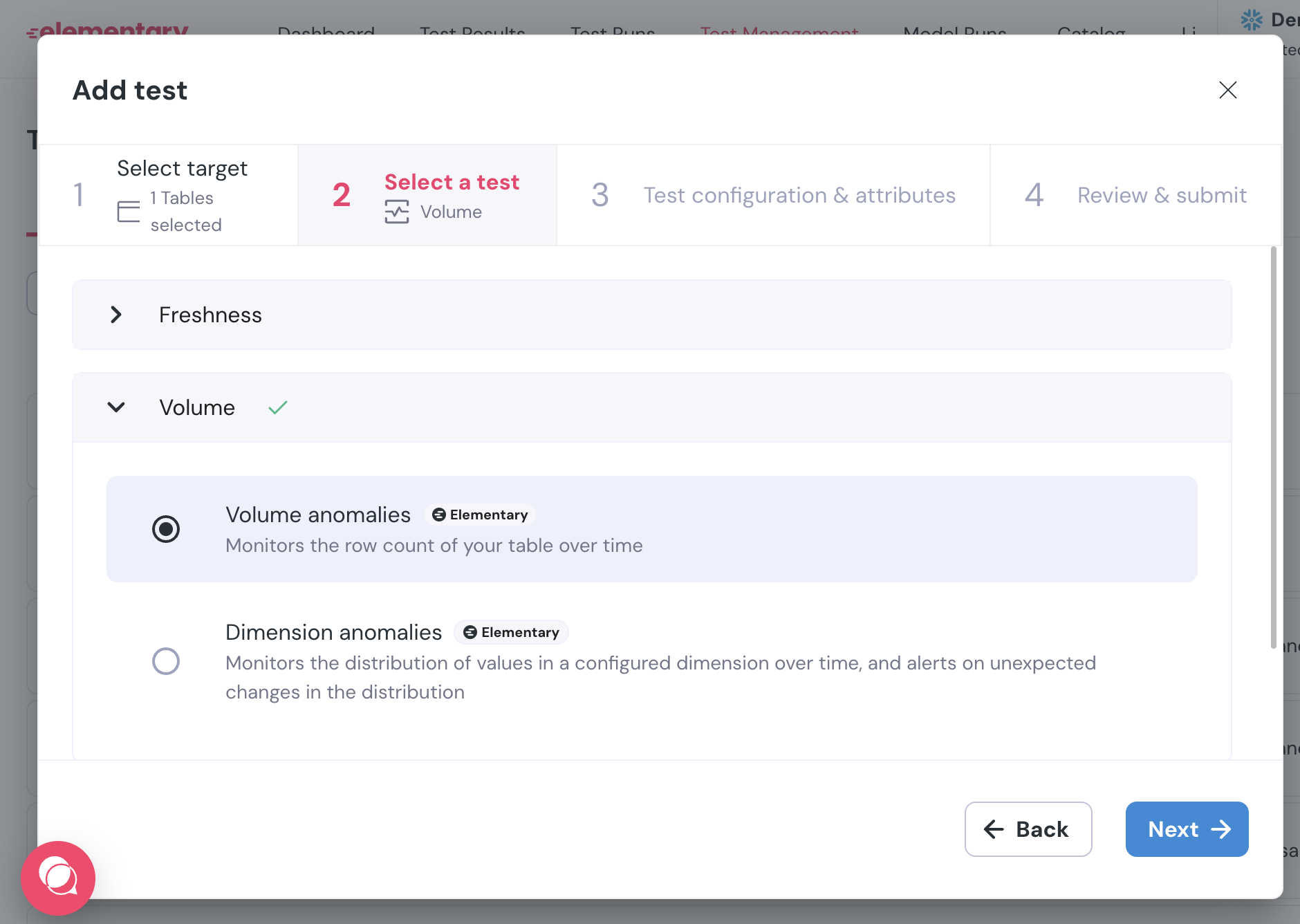Expand the Freshness section chevron

click(x=116, y=315)
